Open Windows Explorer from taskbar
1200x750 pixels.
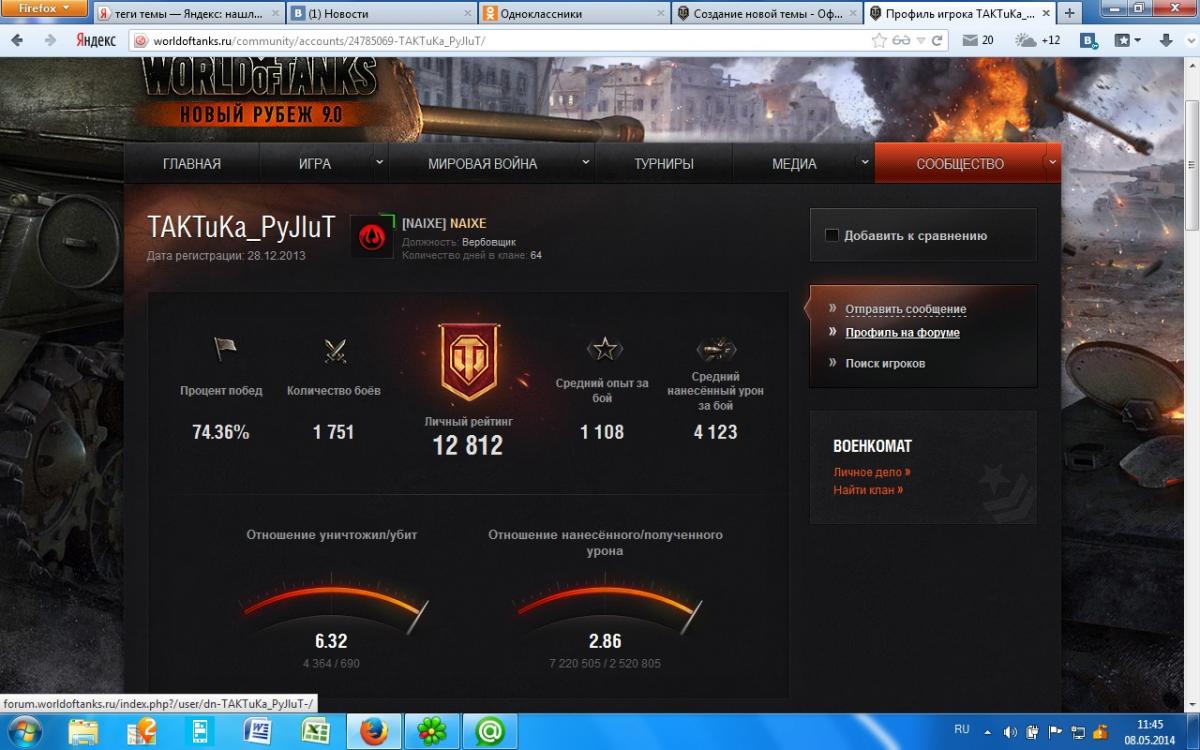84,731
